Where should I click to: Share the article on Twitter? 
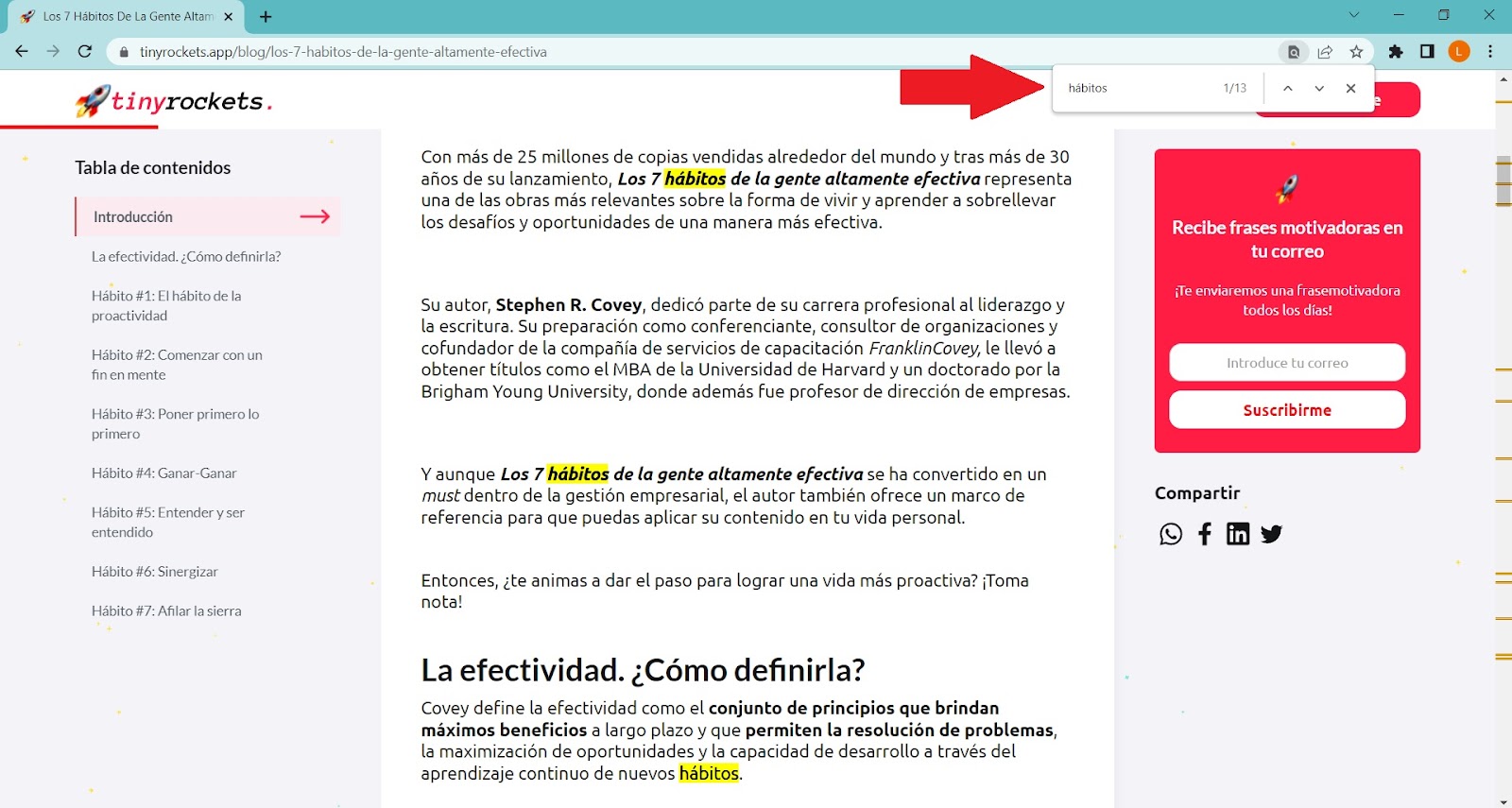1272,534
